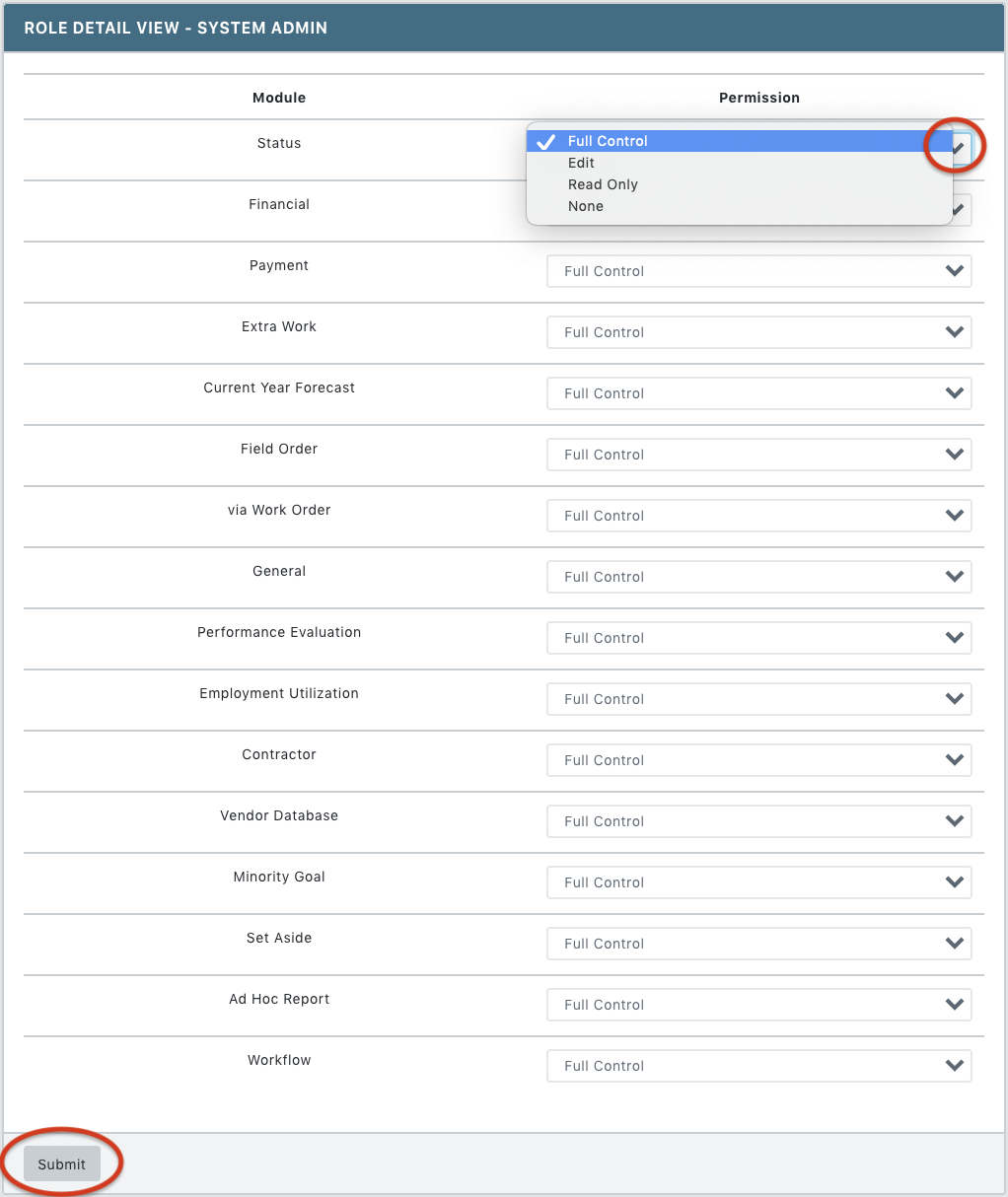Click the Field Order dropdown chevron
Screen dimensions: 1008x1197
pos(954,455)
